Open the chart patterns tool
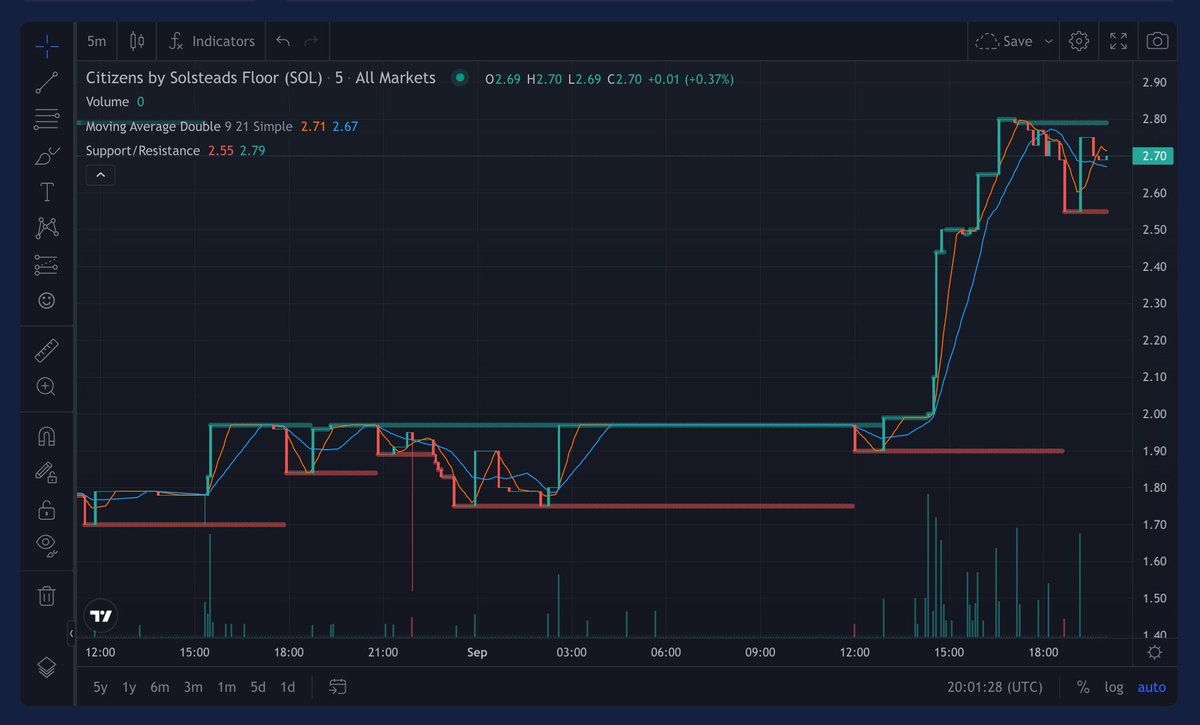This screenshot has height=725, width=1200. coord(46,228)
